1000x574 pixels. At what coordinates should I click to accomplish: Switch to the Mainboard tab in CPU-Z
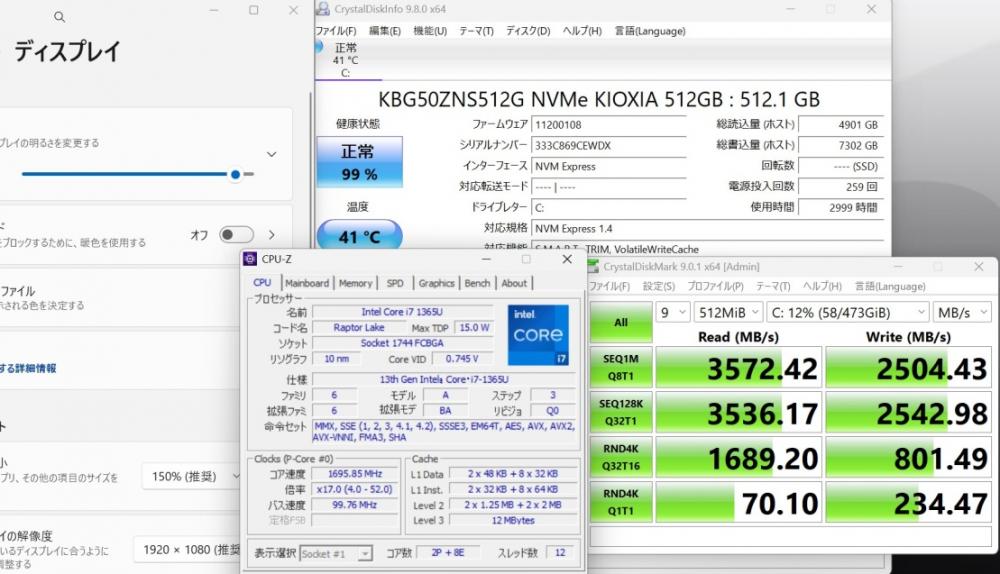[307, 283]
